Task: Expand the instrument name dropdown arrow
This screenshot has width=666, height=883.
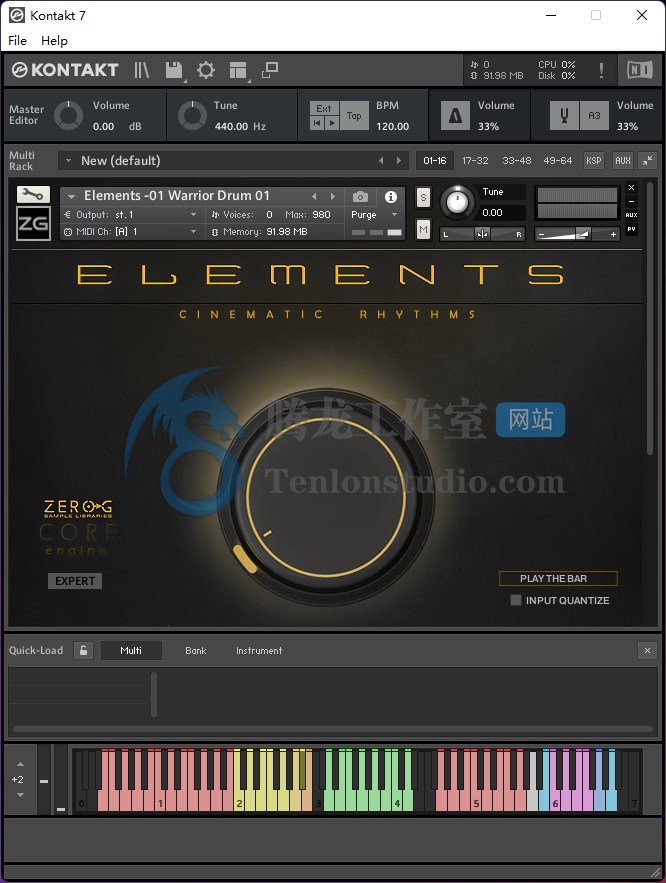Action: tap(71, 197)
